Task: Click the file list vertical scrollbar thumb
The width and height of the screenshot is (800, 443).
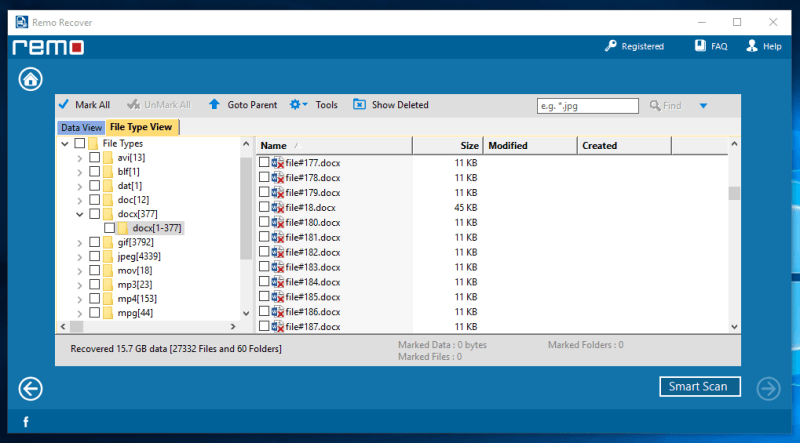Action: (734, 193)
